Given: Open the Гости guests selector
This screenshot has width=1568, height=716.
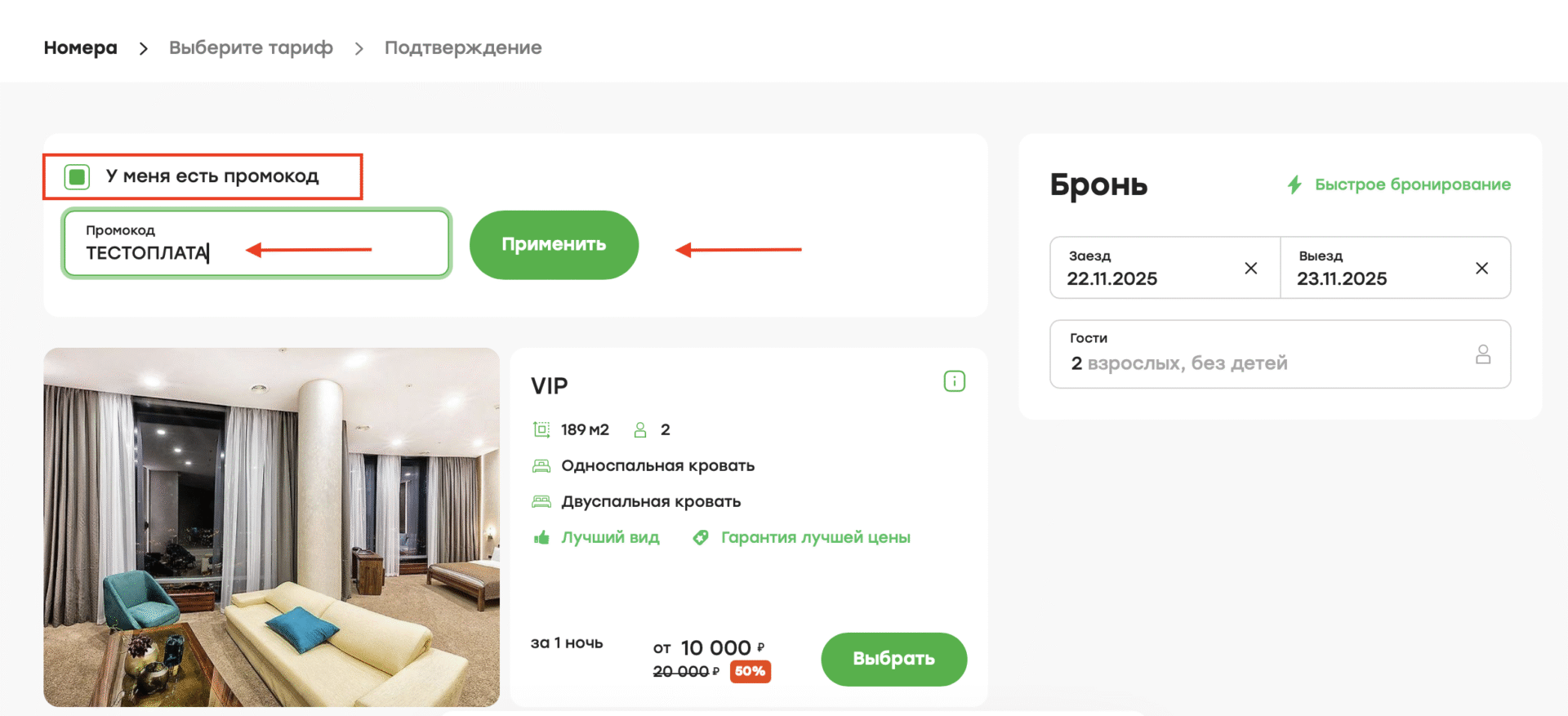Looking at the screenshot, I should [x=1258, y=354].
